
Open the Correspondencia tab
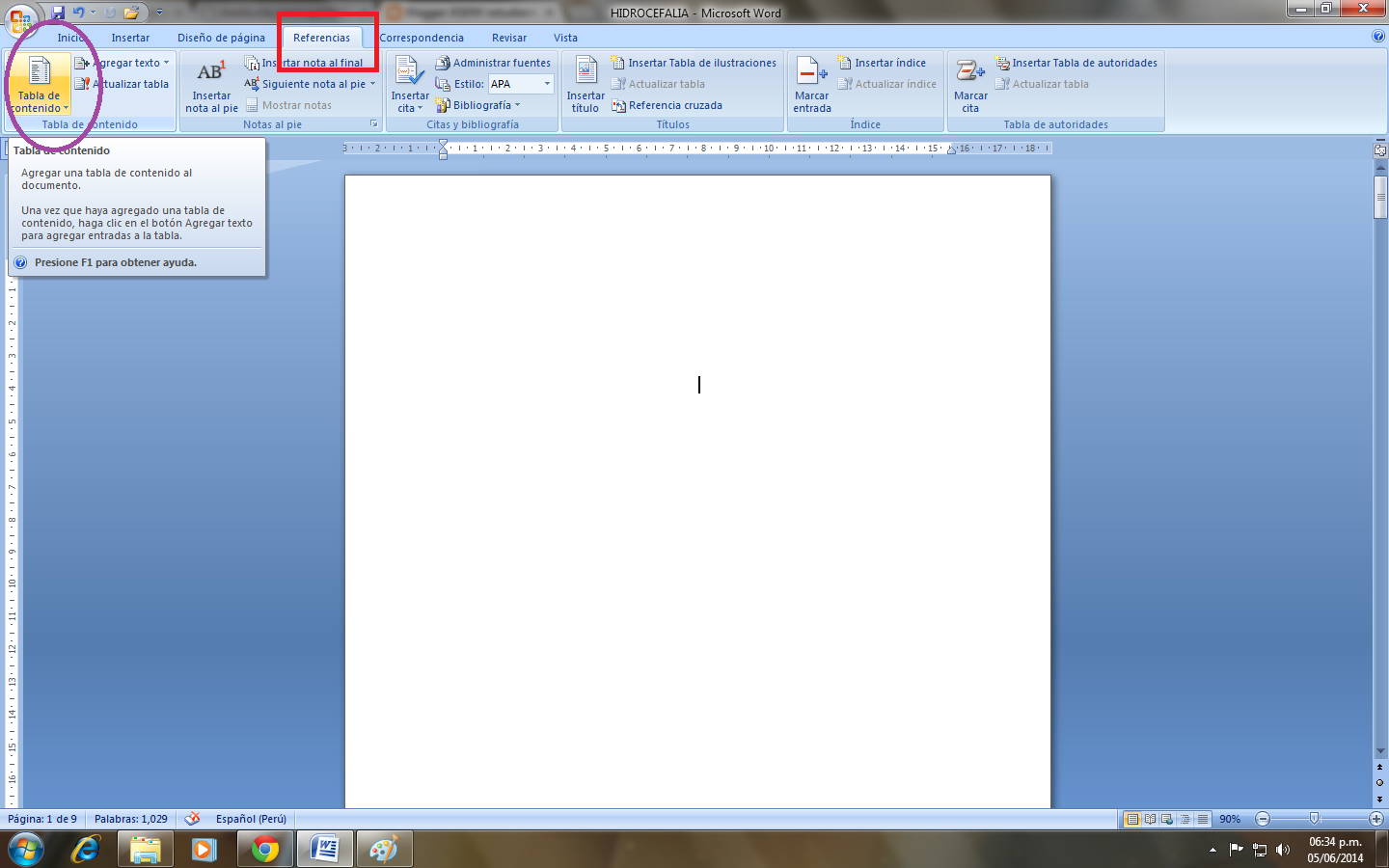[x=422, y=38]
